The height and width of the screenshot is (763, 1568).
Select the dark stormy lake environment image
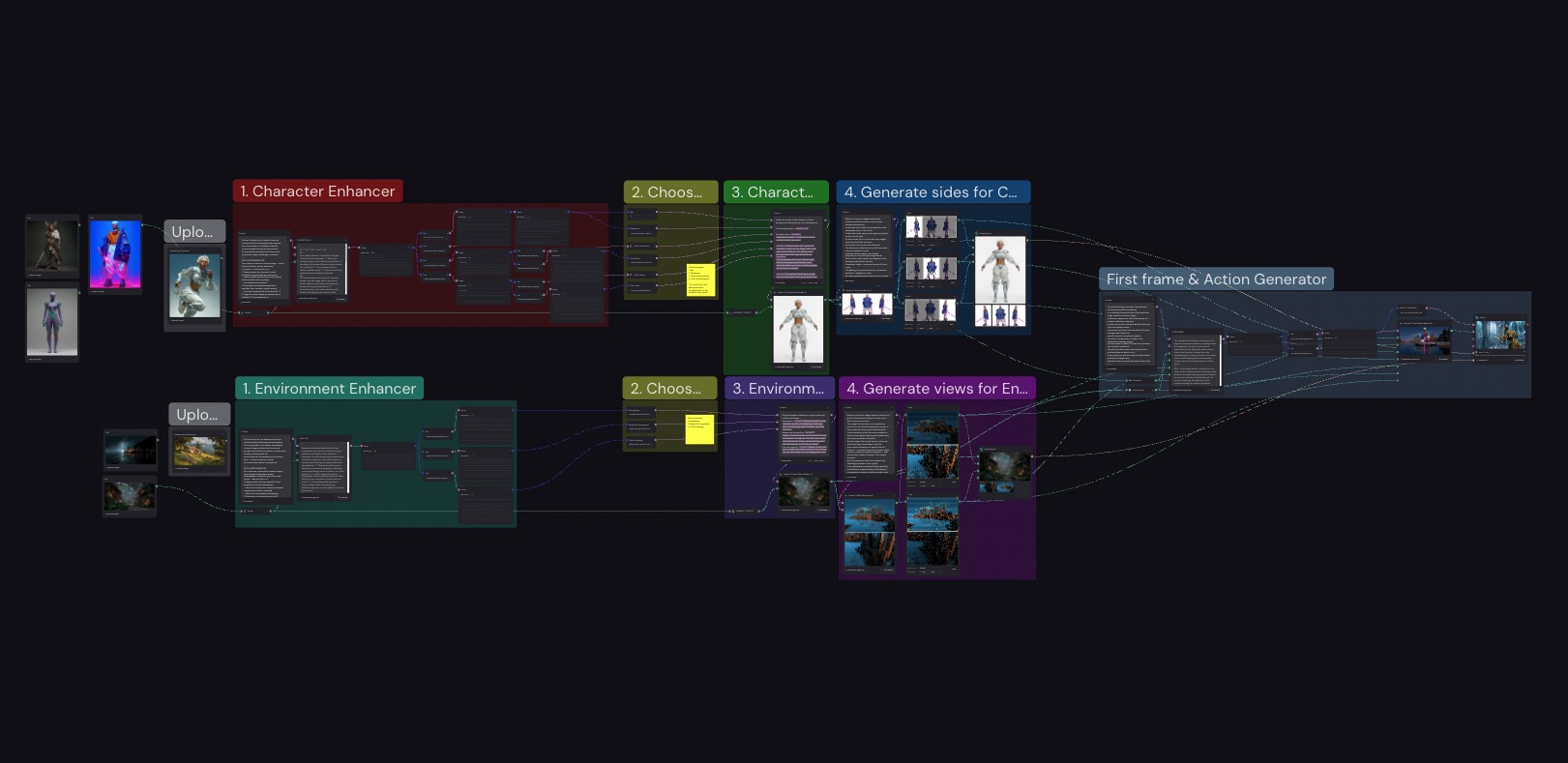click(x=131, y=450)
